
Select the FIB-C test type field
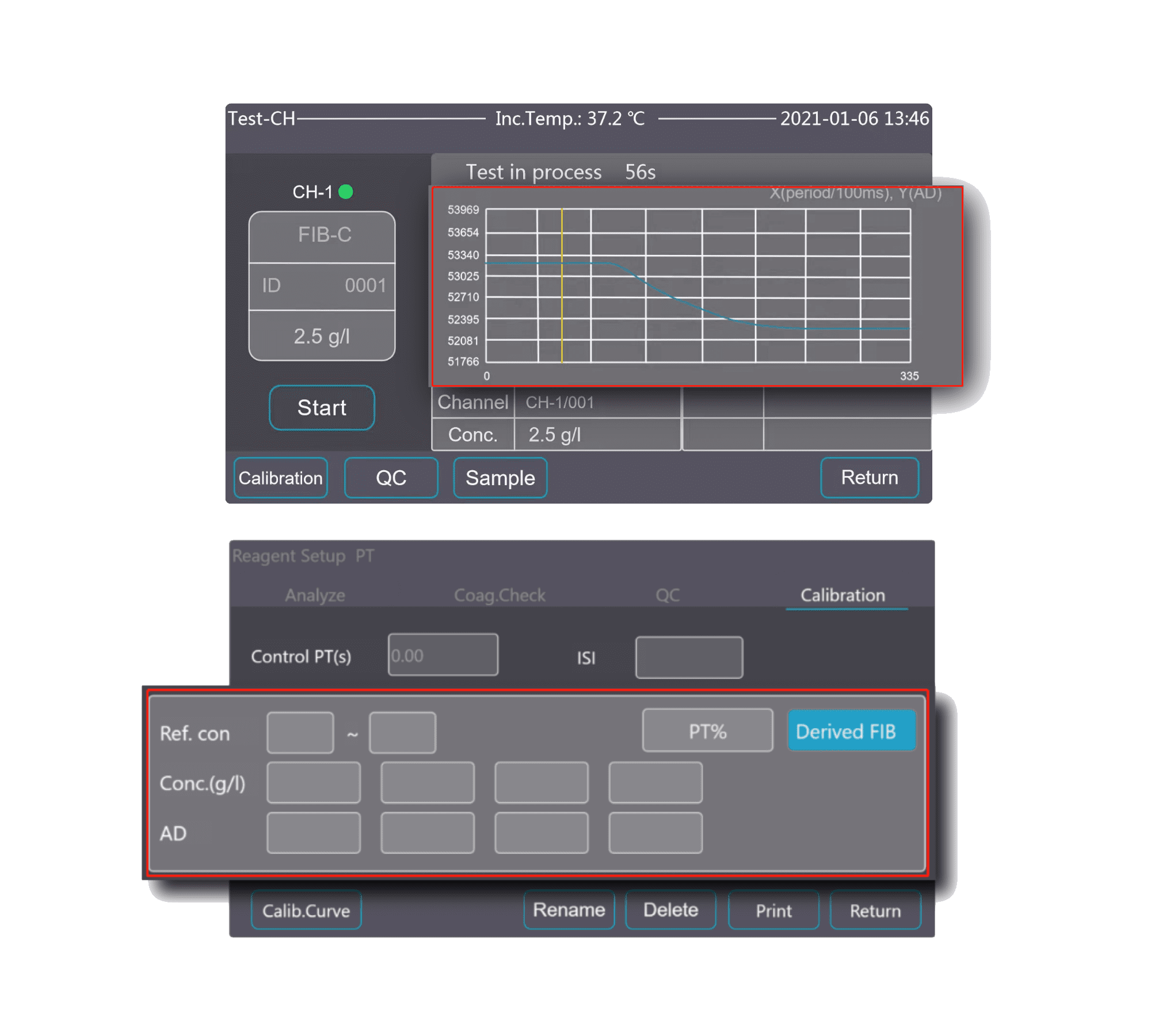(322, 237)
